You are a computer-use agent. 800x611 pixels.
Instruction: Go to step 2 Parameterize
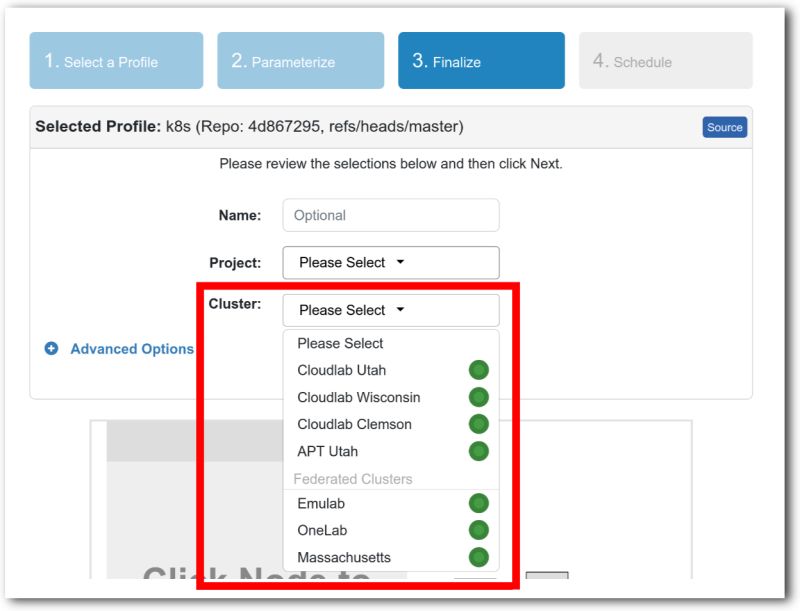[x=301, y=61]
